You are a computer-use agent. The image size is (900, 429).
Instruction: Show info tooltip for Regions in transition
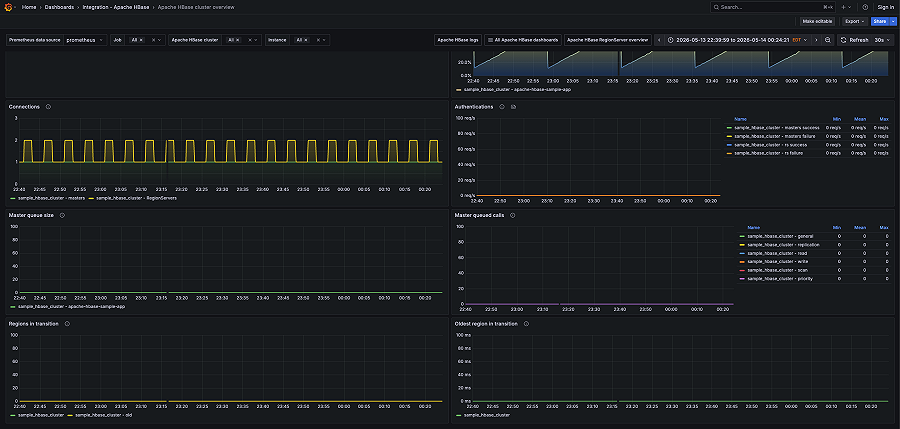point(67,324)
